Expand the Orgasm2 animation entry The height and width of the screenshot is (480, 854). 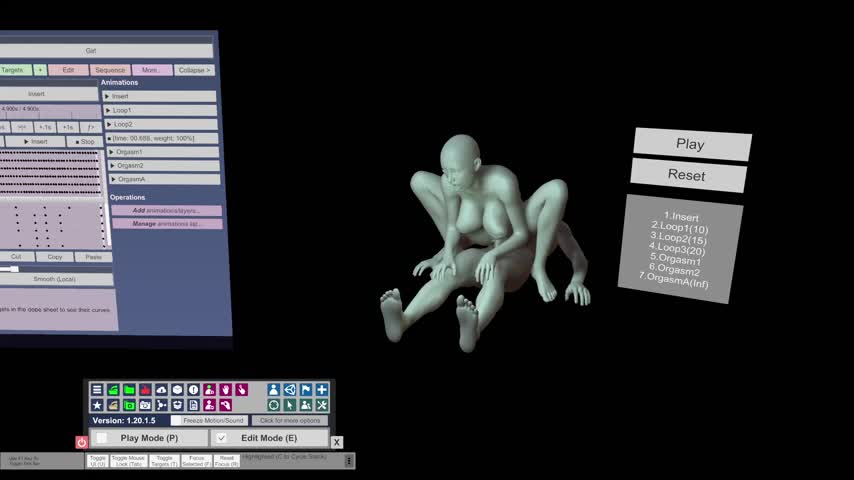[163, 165]
